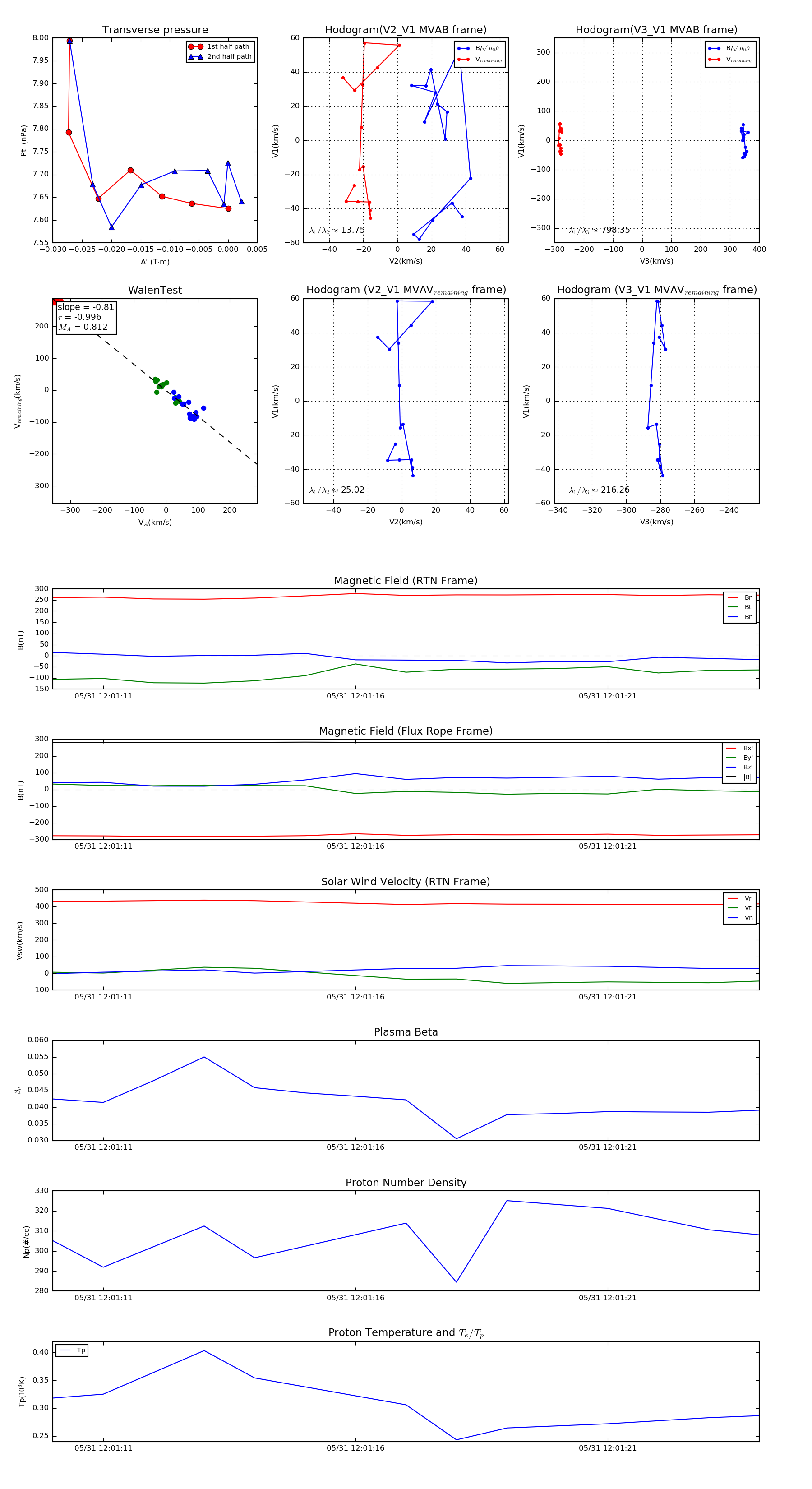Click '05/31 12:01:21' tick under Proton Number Density
This screenshot has height=1489, width=812.
click(x=607, y=1298)
